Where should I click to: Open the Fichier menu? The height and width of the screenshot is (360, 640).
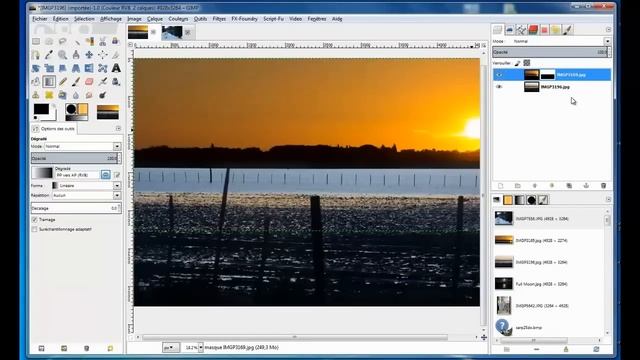[x=40, y=19]
